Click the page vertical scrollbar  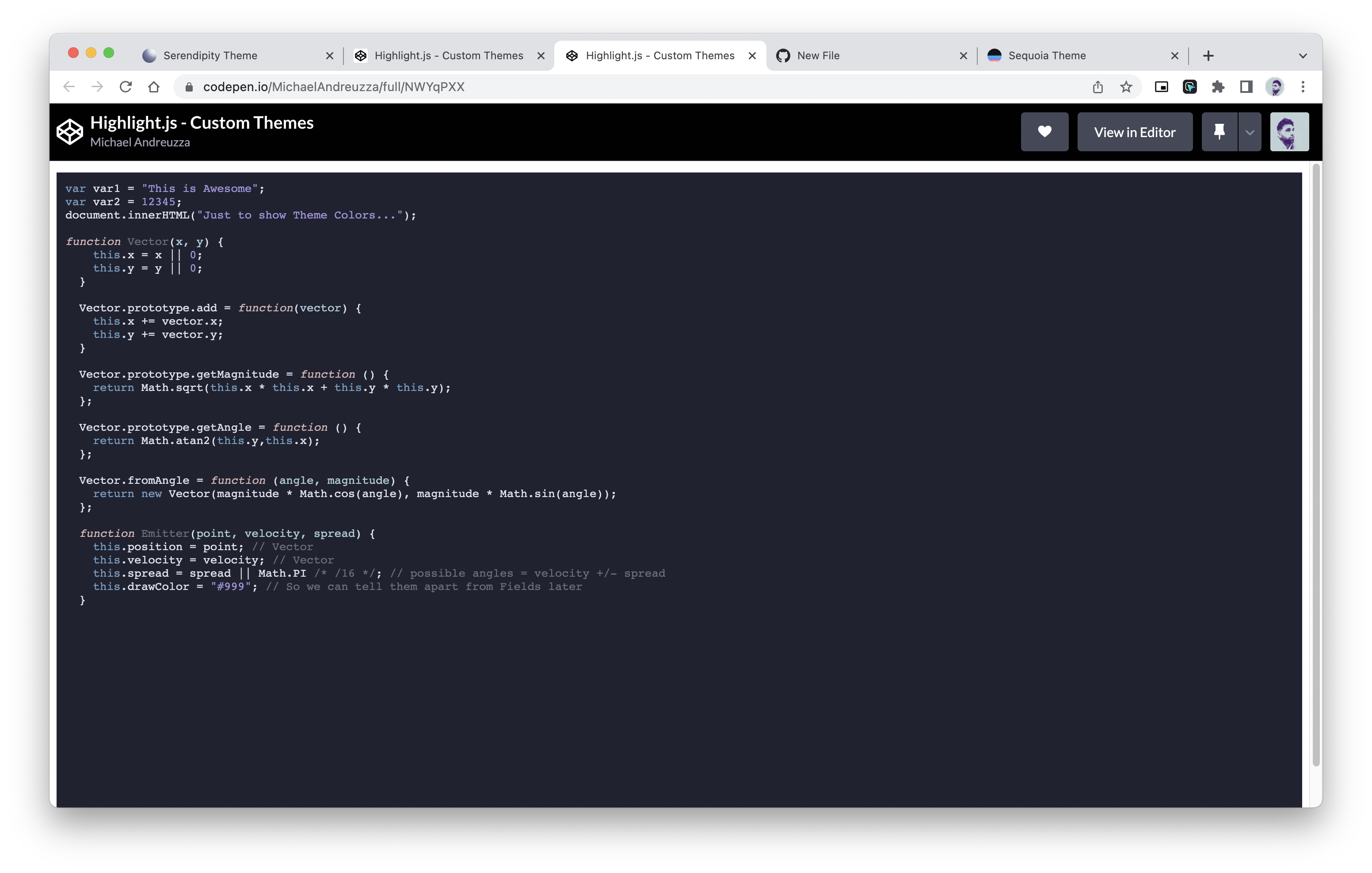(1315, 465)
